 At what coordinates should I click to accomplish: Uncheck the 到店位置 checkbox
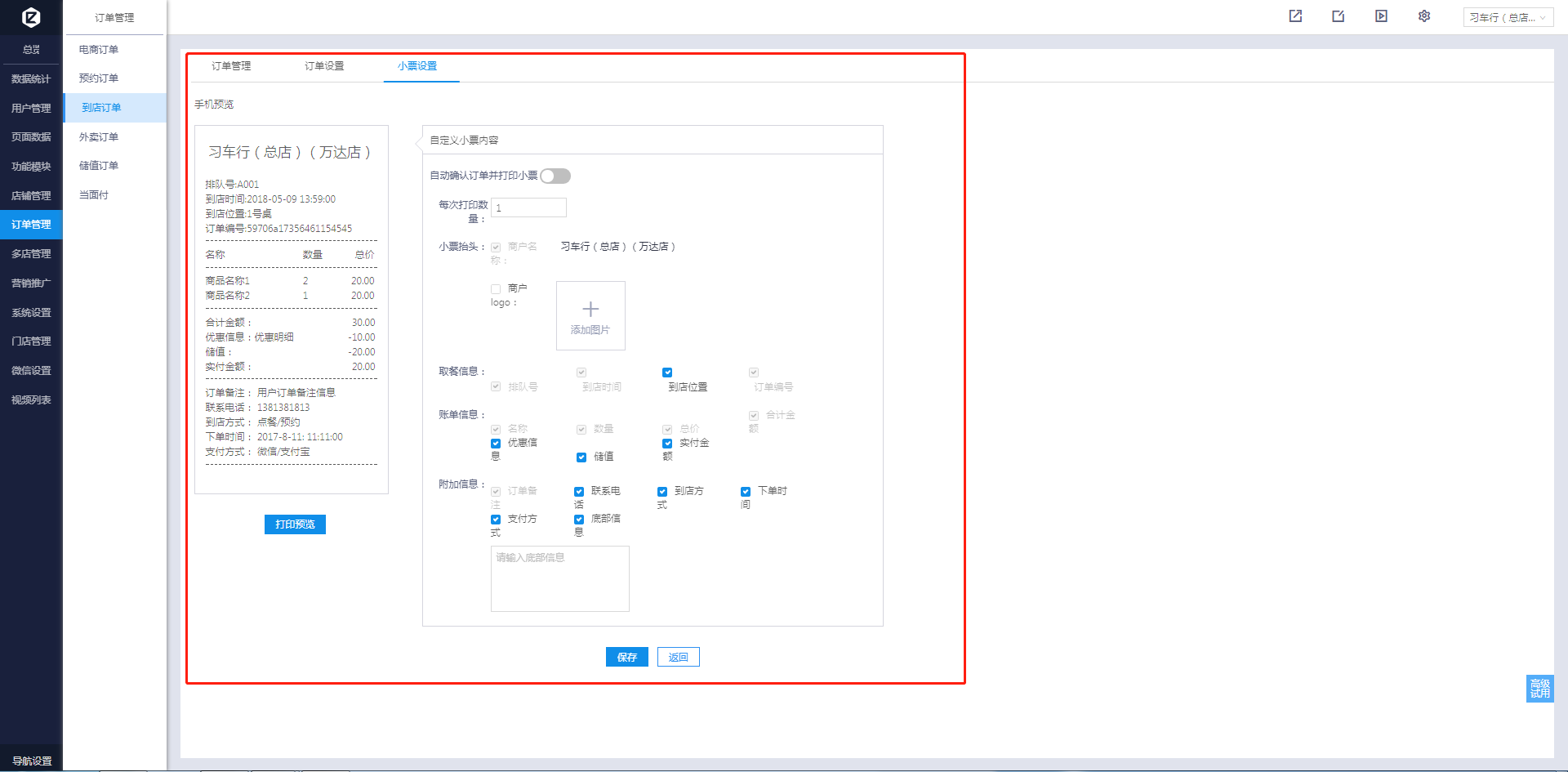coord(667,373)
